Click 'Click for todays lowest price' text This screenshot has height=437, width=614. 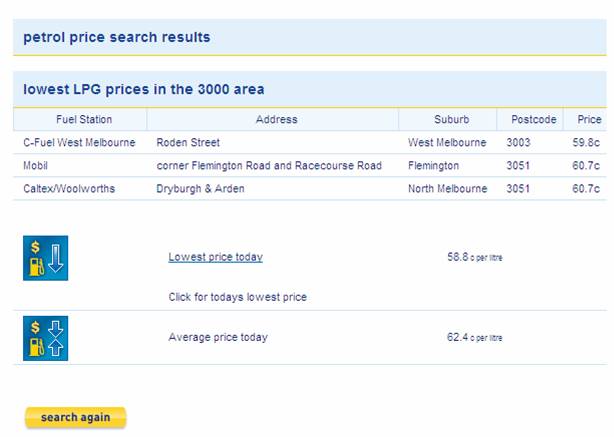(x=238, y=297)
